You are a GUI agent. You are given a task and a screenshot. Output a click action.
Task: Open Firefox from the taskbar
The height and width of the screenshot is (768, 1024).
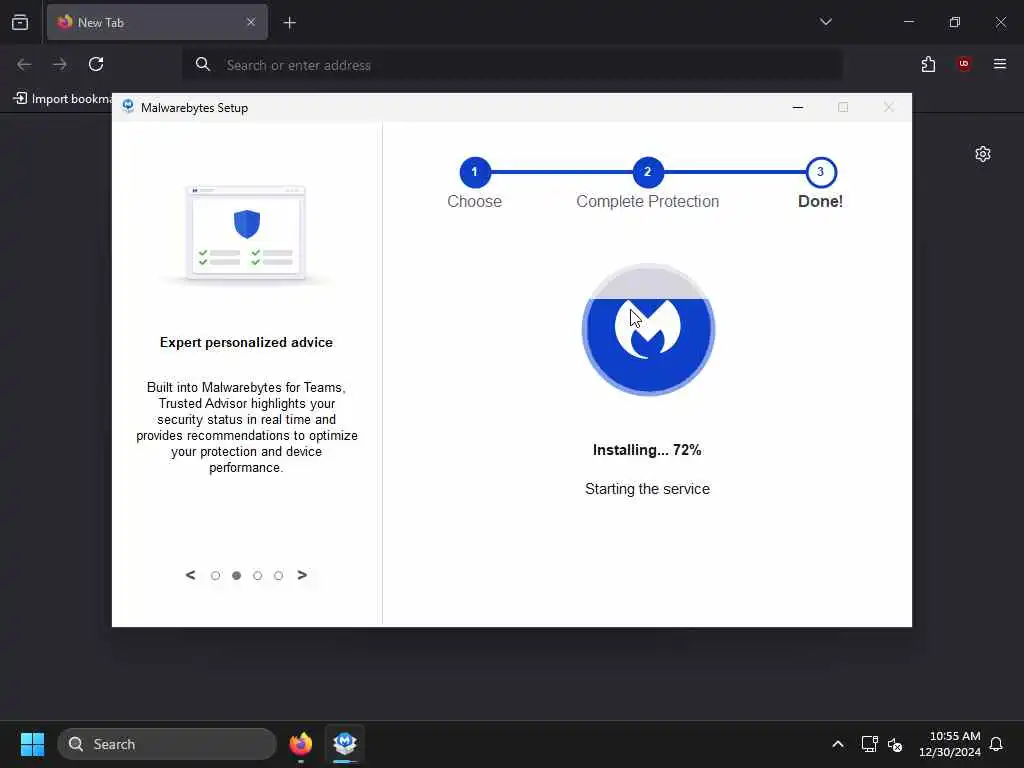[301, 744]
